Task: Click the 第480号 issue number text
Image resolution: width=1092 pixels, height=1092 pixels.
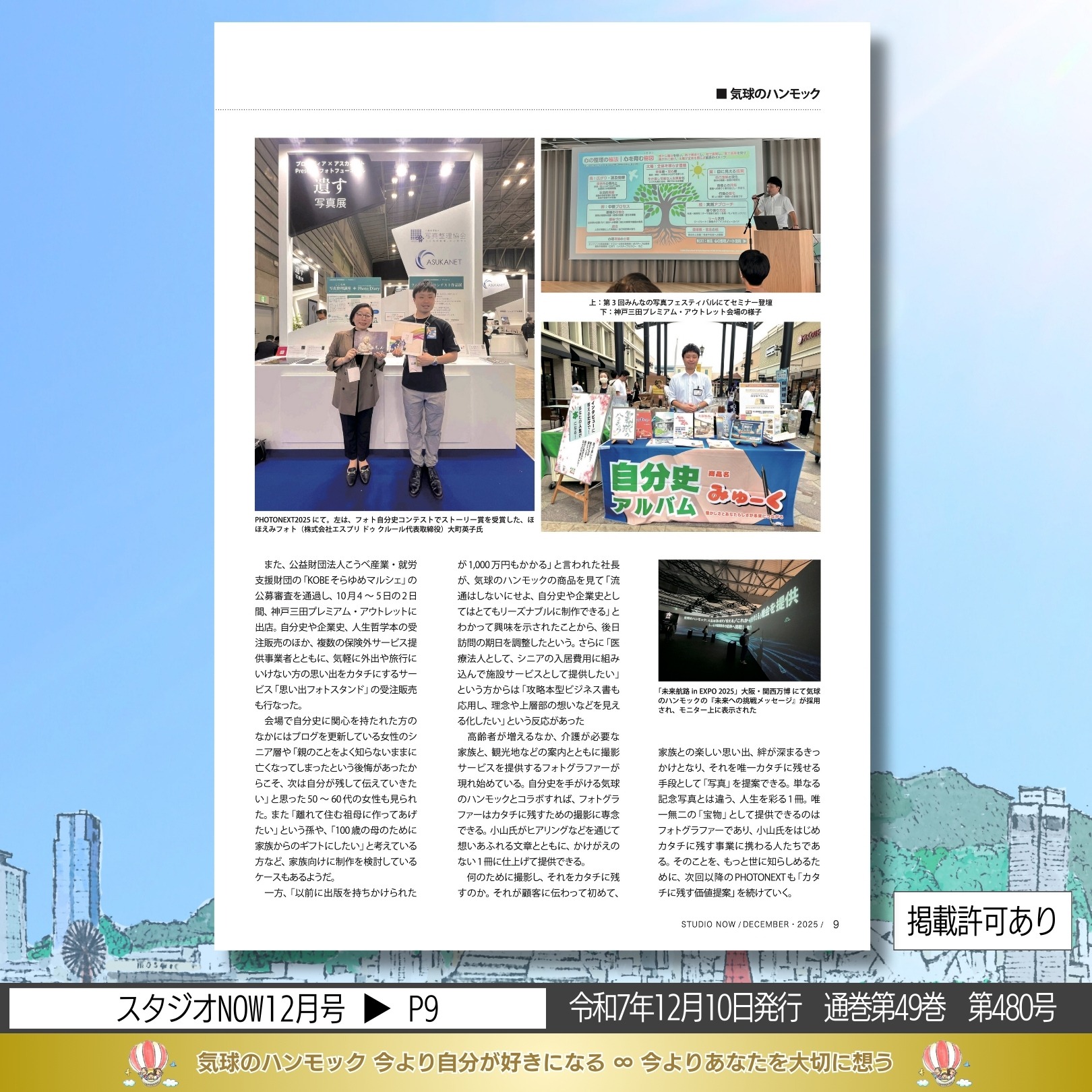Action: tap(1012, 1009)
